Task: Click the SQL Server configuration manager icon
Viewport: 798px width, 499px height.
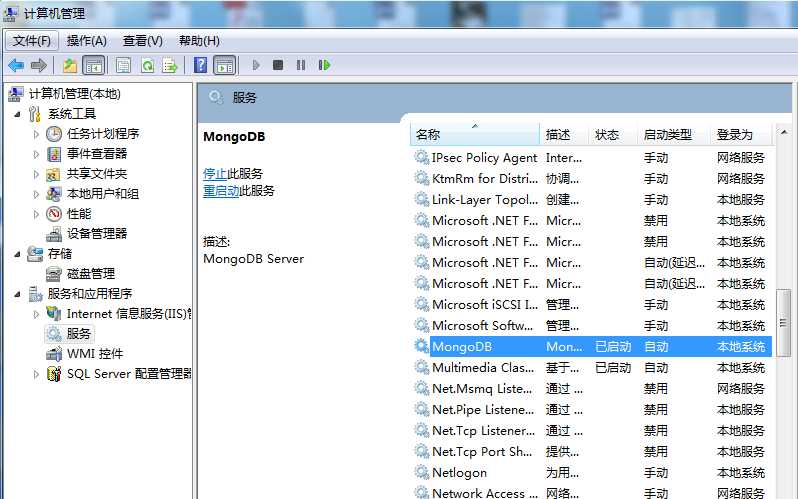Action: 54,374
